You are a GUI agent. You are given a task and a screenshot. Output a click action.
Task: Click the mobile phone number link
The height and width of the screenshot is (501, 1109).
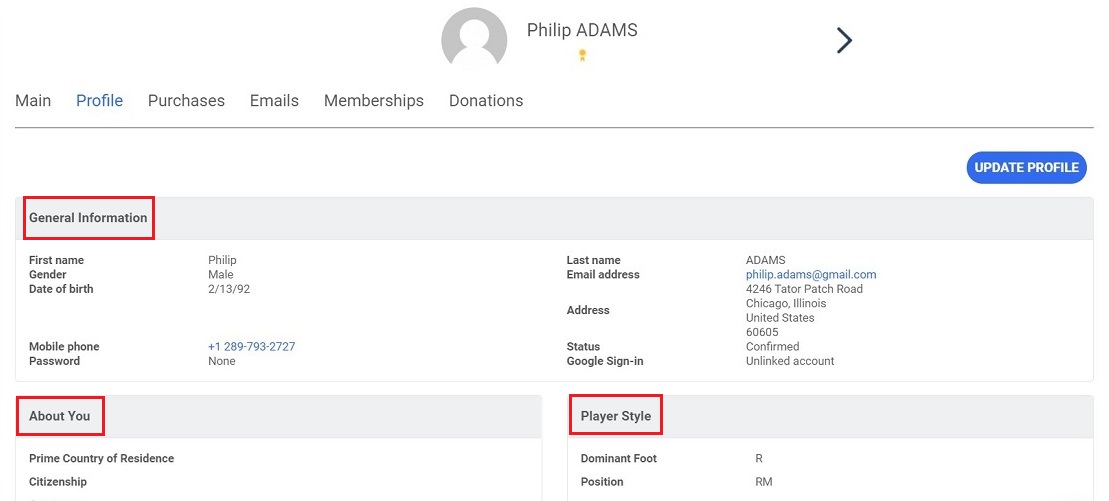251,347
